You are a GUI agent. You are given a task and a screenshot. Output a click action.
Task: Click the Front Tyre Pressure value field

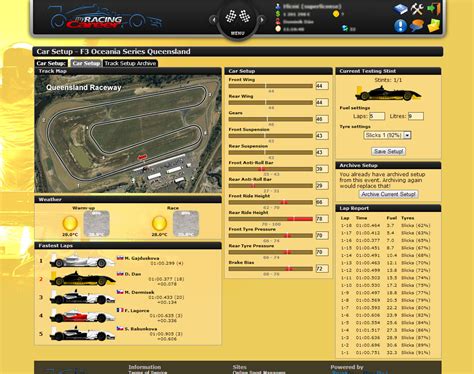coord(322,236)
